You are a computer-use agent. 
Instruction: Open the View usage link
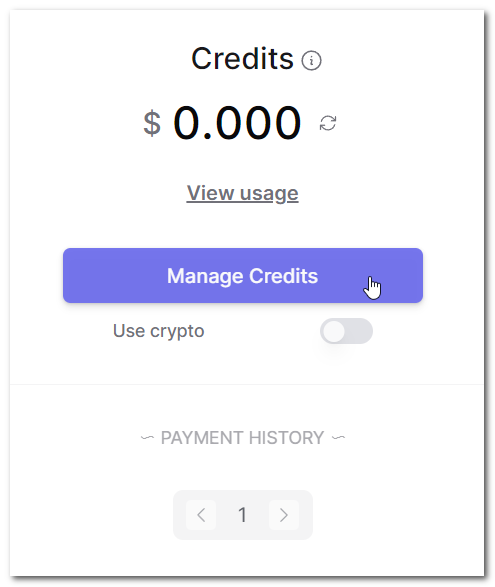click(243, 194)
